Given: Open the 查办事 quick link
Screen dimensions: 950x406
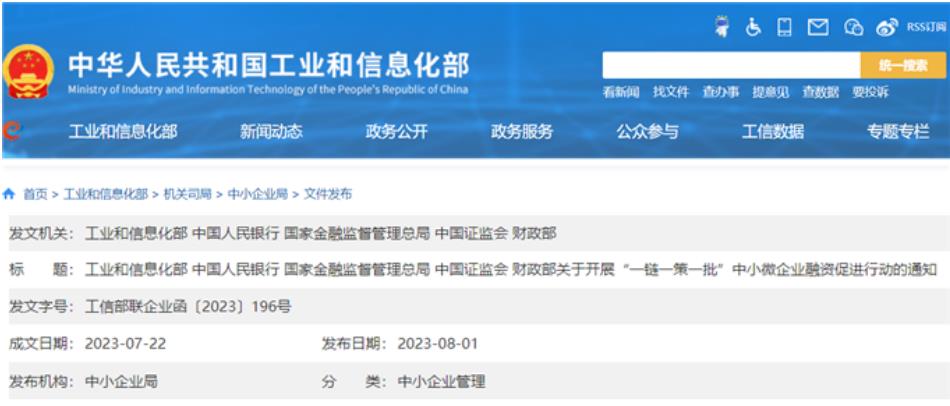Looking at the screenshot, I should pyautogui.click(x=720, y=93).
